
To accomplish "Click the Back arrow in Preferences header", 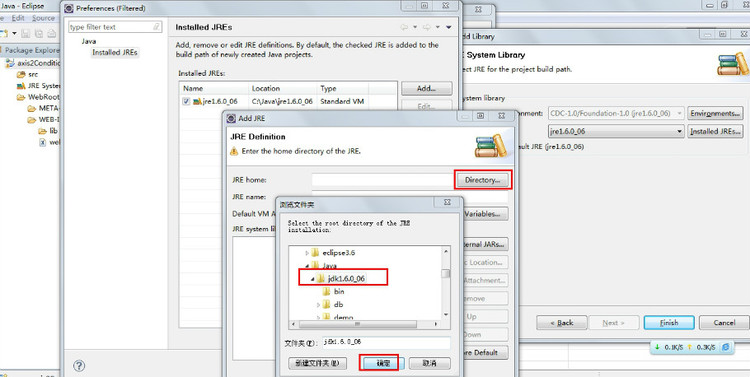I will click(x=404, y=27).
